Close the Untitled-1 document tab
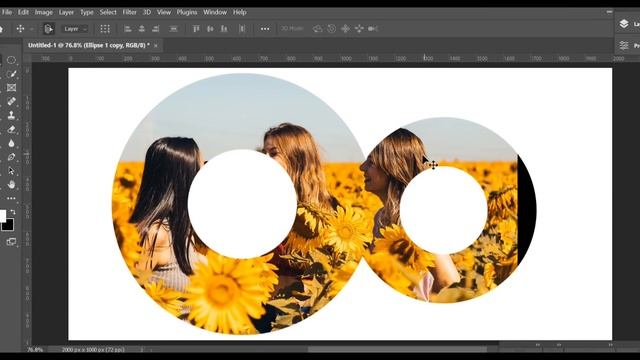This screenshot has height=360, width=640. pos(156,46)
